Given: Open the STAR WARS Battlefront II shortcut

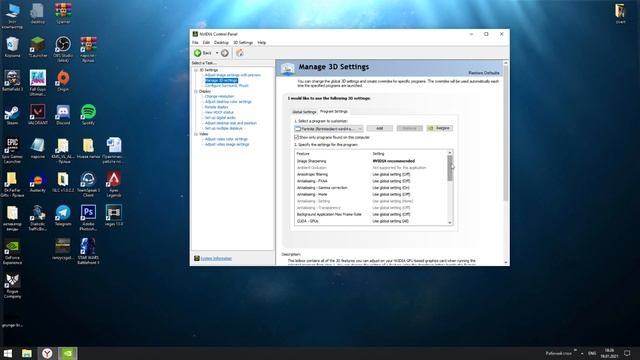Looking at the screenshot, I should 88,252.
